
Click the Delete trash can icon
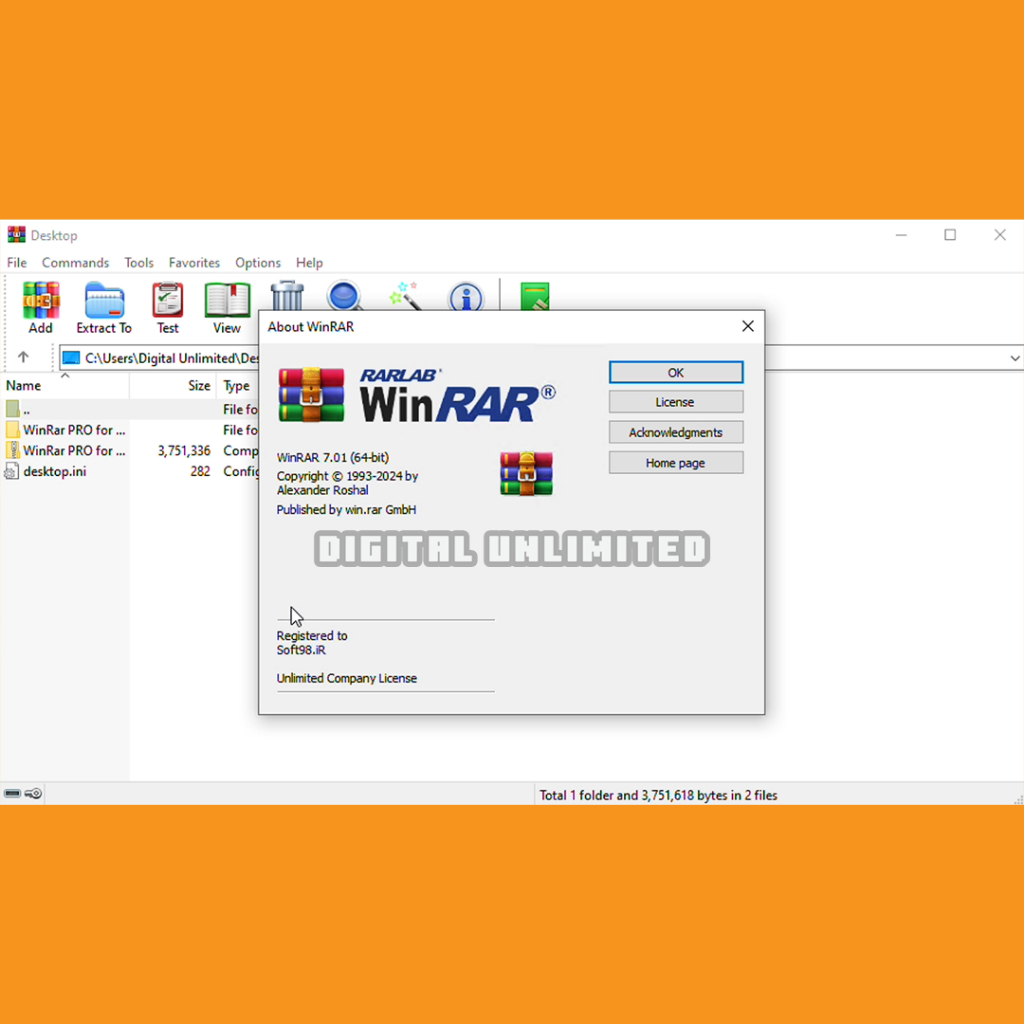pos(287,295)
